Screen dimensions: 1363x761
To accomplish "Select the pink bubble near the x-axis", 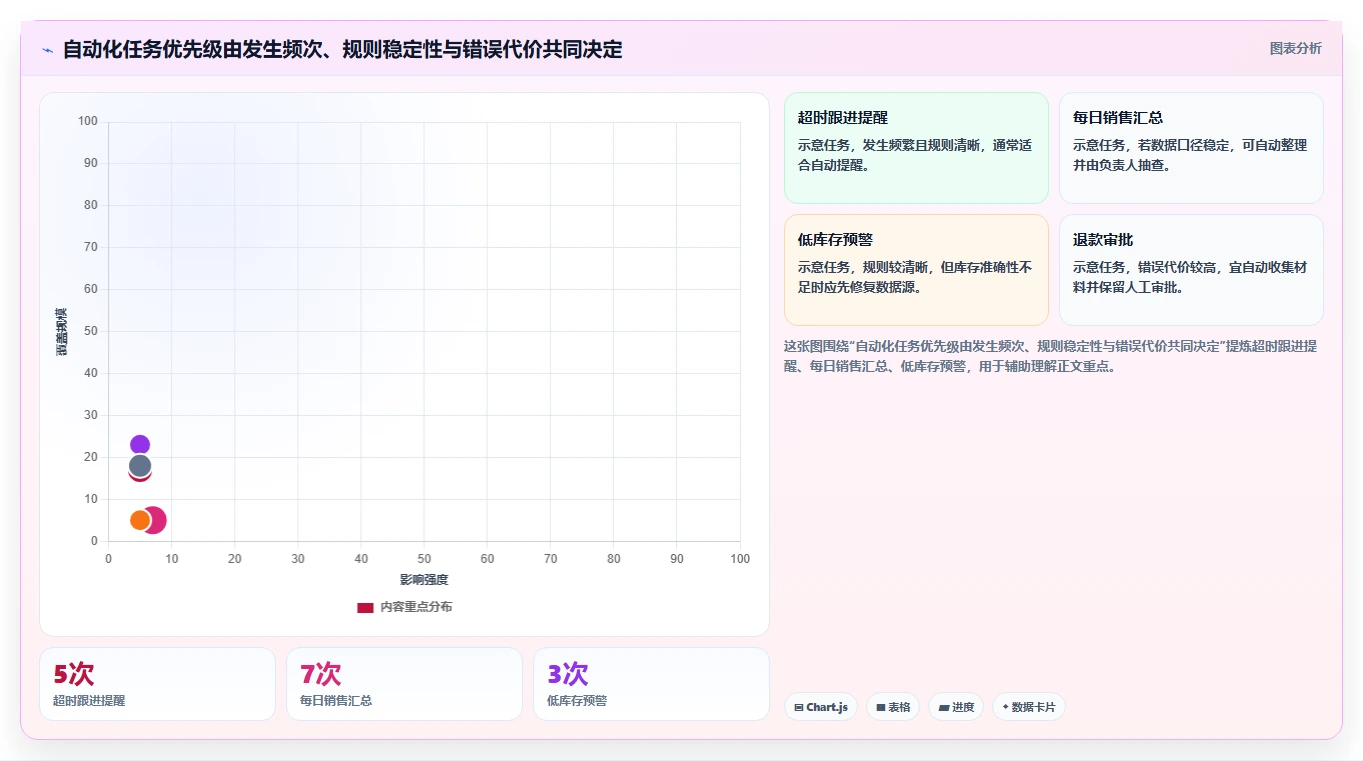I will point(155,520).
